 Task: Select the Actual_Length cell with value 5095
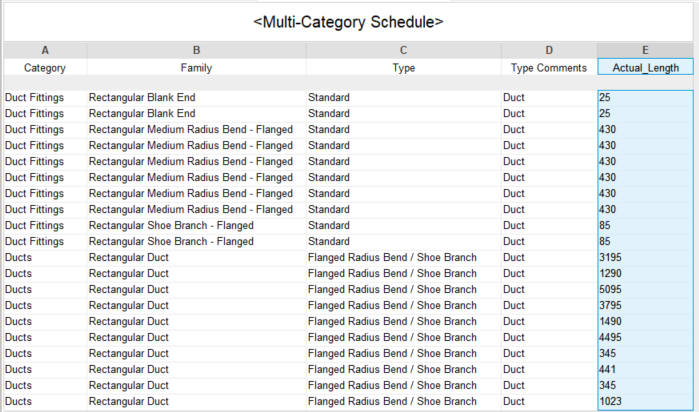click(x=646, y=290)
